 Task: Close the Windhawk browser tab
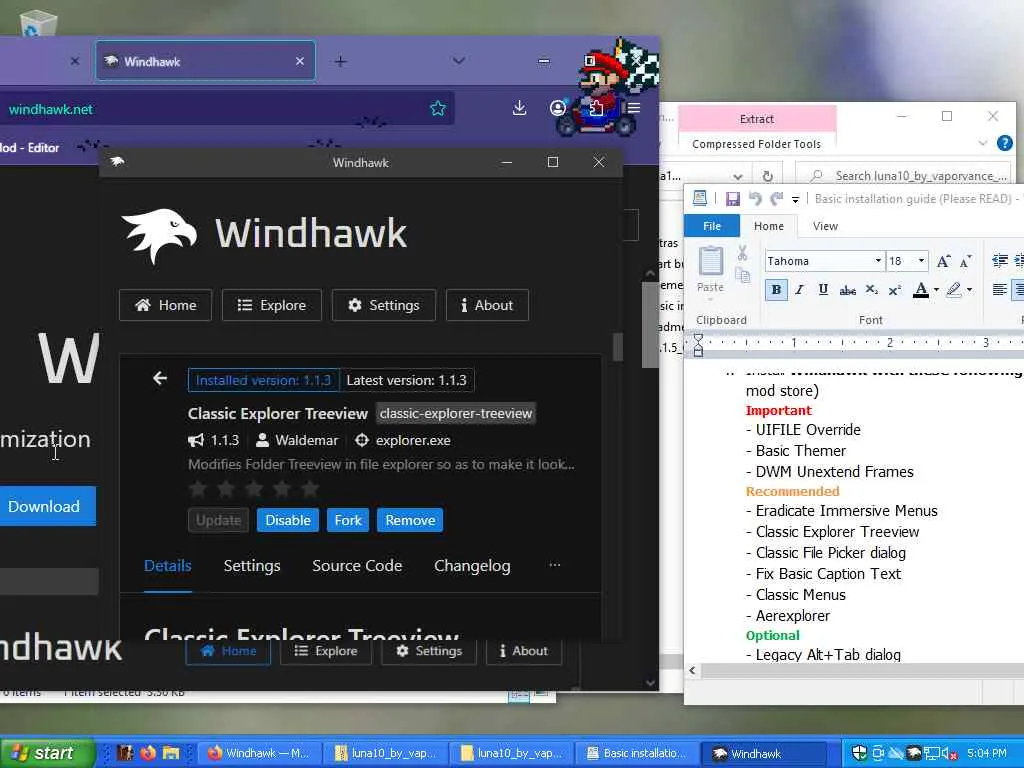click(300, 61)
